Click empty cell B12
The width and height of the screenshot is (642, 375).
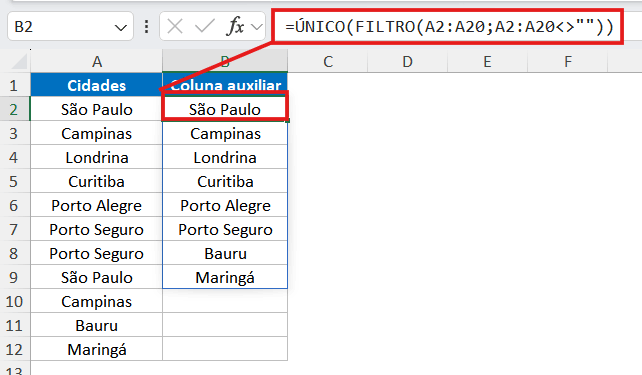point(225,349)
